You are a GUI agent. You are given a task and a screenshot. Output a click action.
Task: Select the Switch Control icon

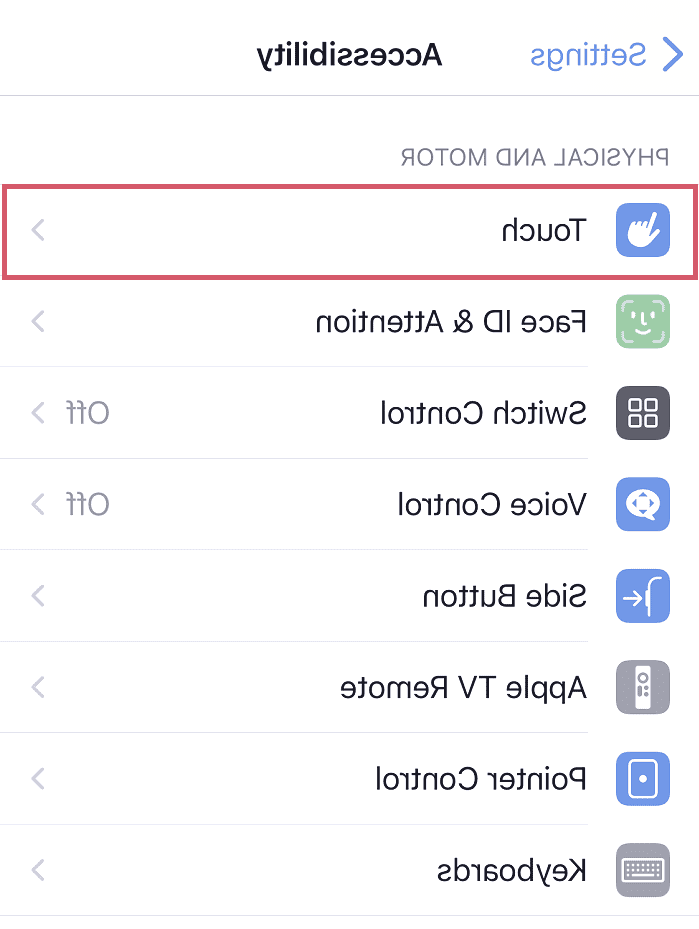(x=643, y=413)
